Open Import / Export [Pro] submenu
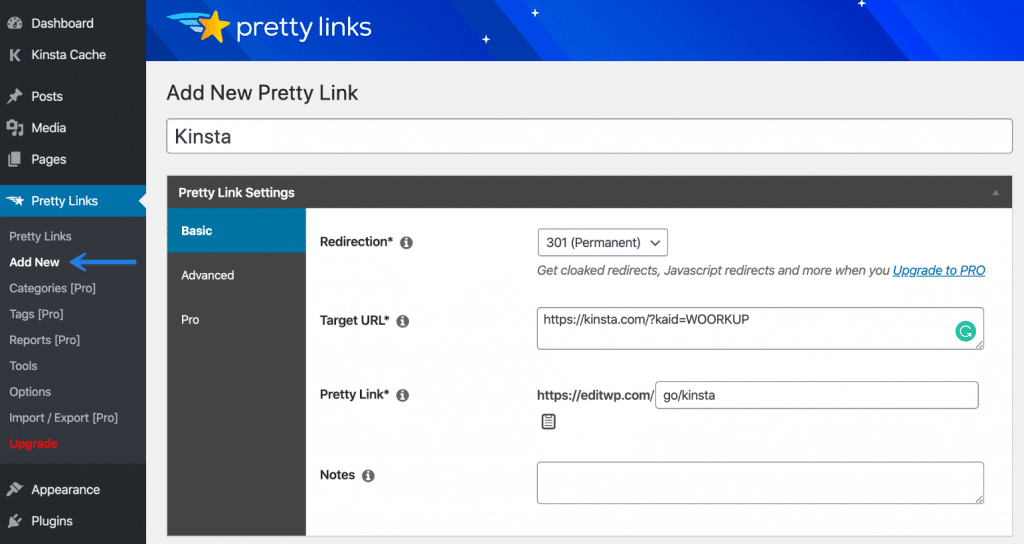Screen dimensions: 1024x544 pyautogui.click(x=63, y=417)
